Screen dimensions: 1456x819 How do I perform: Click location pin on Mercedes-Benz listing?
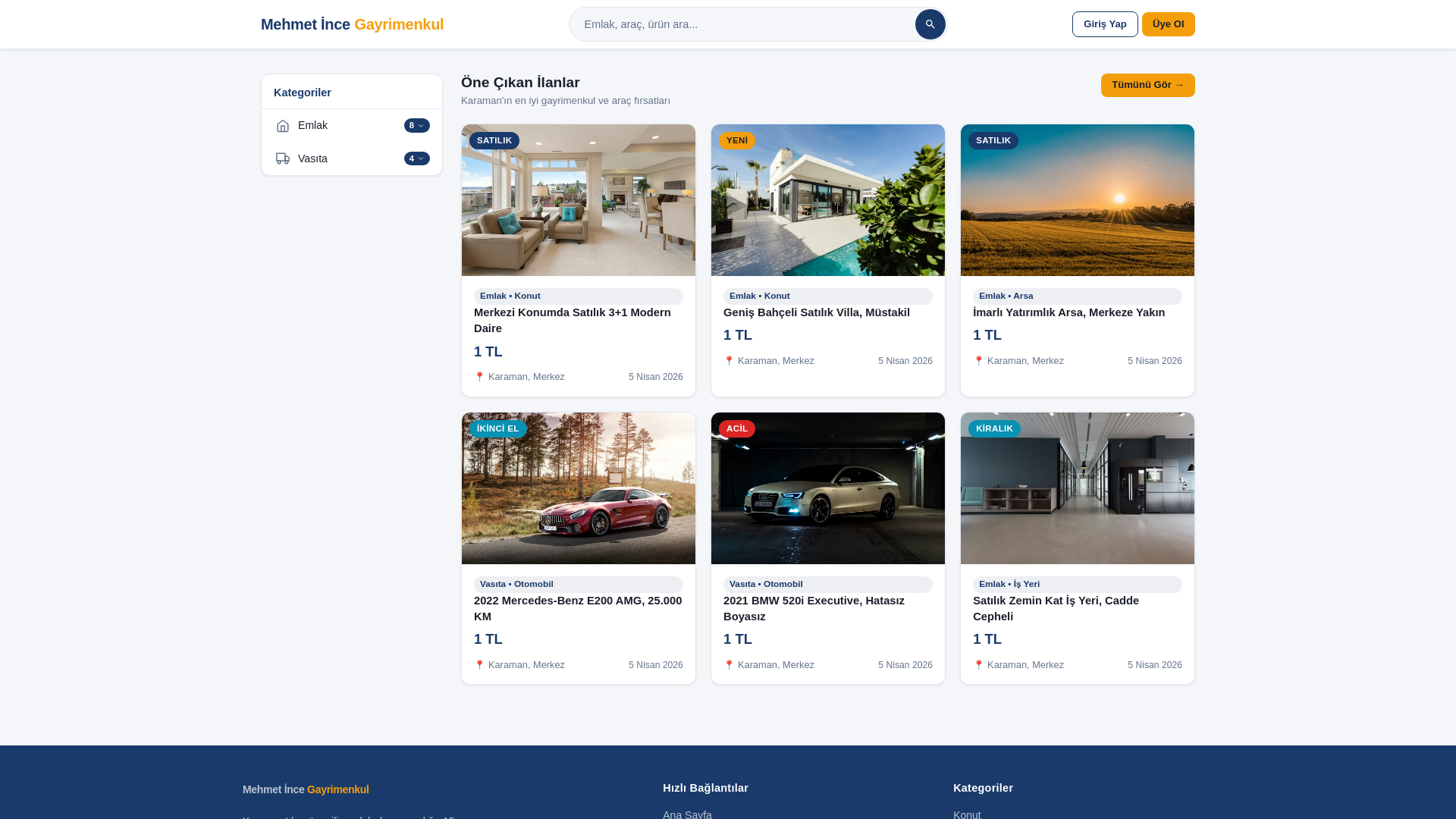479,665
